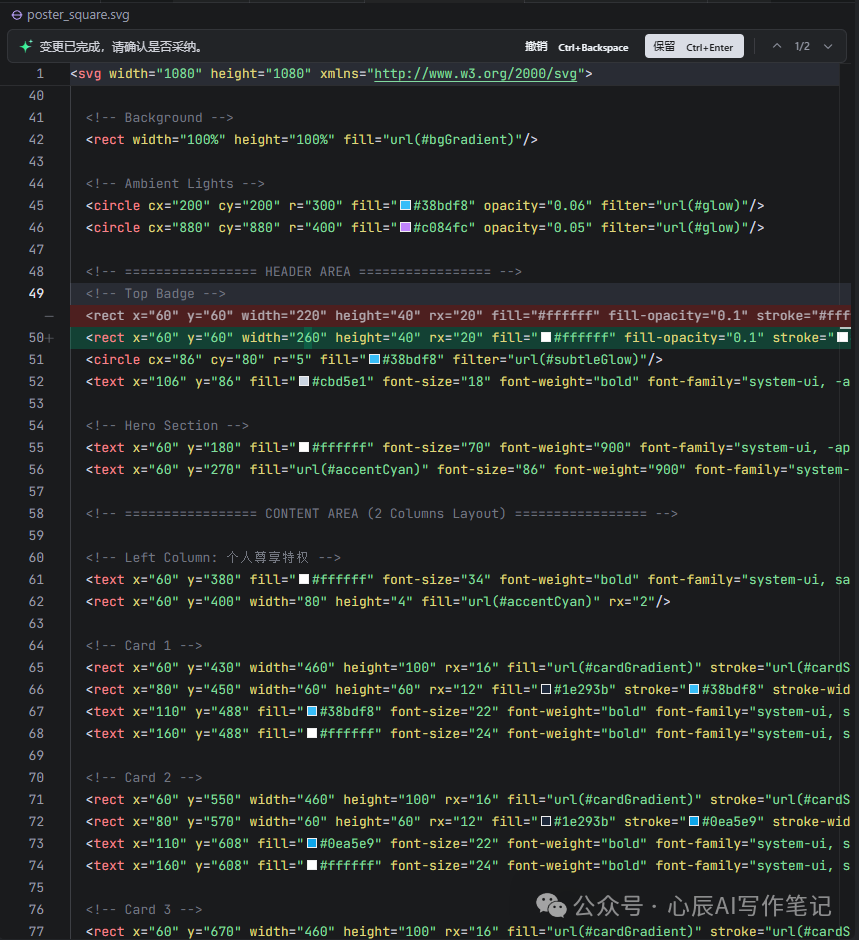Image resolution: width=859 pixels, height=940 pixels.
Task: Click the sparkle AI icon in the banner
Action: click(26, 47)
